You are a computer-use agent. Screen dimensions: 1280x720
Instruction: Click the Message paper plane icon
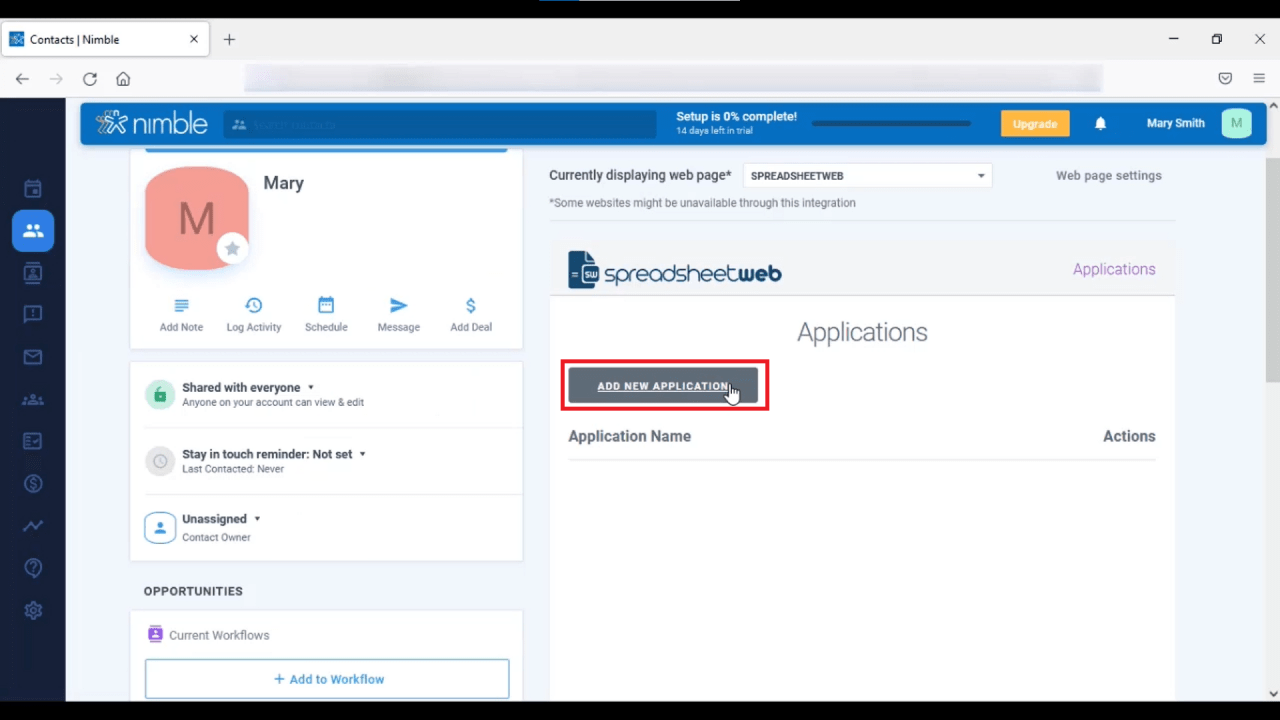tap(398, 306)
